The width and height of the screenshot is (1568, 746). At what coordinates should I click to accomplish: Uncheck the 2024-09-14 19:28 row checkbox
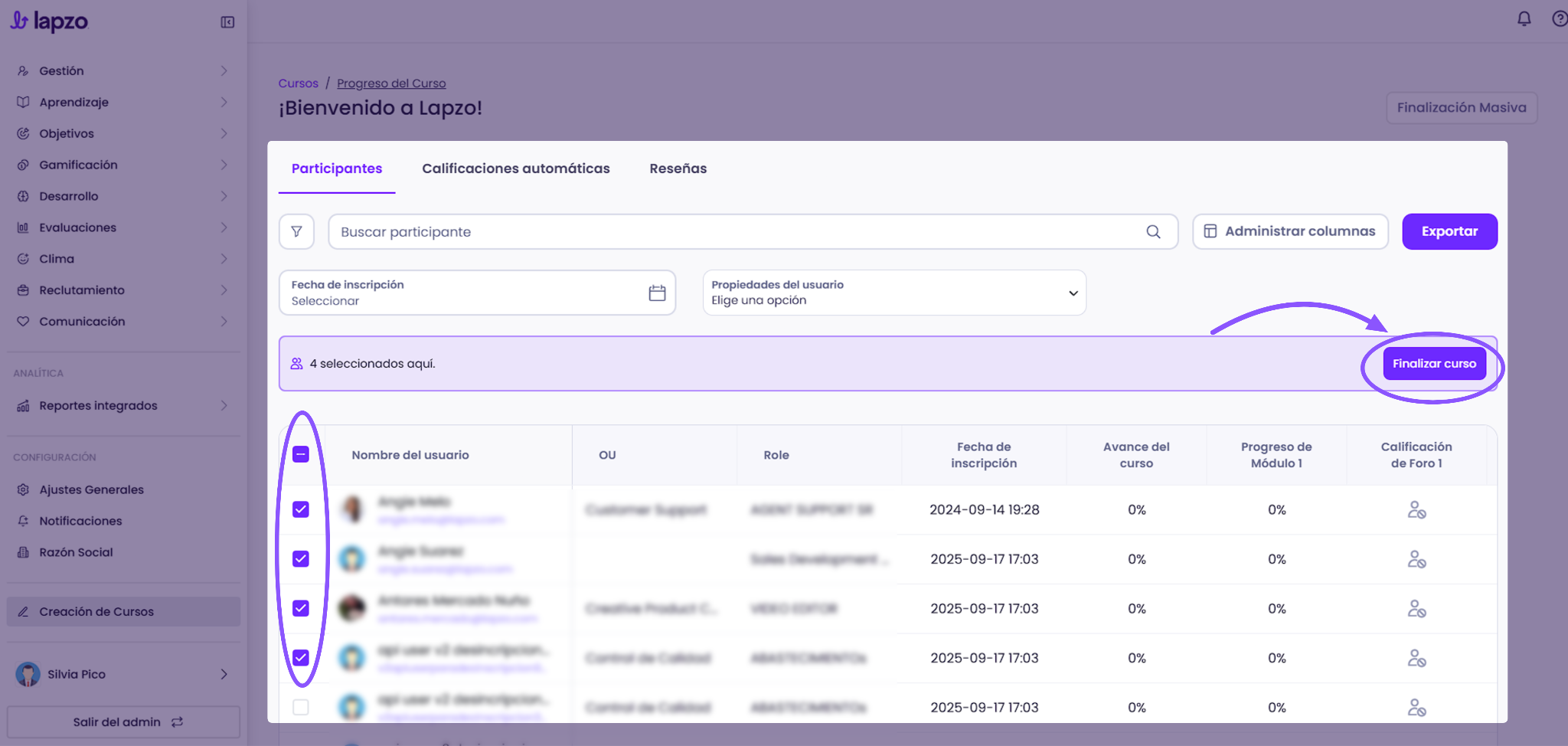point(301,509)
